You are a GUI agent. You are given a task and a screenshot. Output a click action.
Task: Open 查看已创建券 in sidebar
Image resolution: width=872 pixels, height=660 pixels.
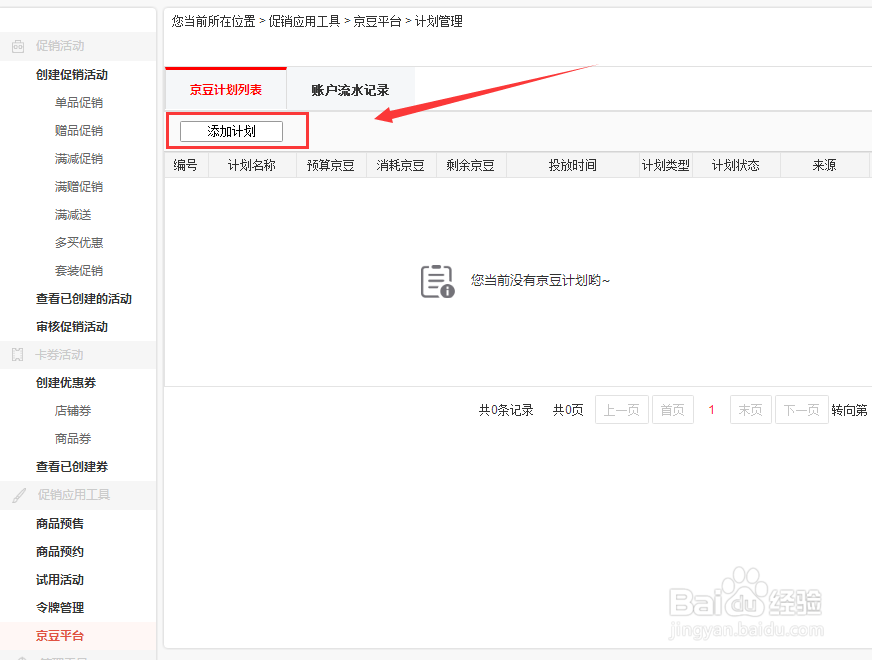point(72,467)
